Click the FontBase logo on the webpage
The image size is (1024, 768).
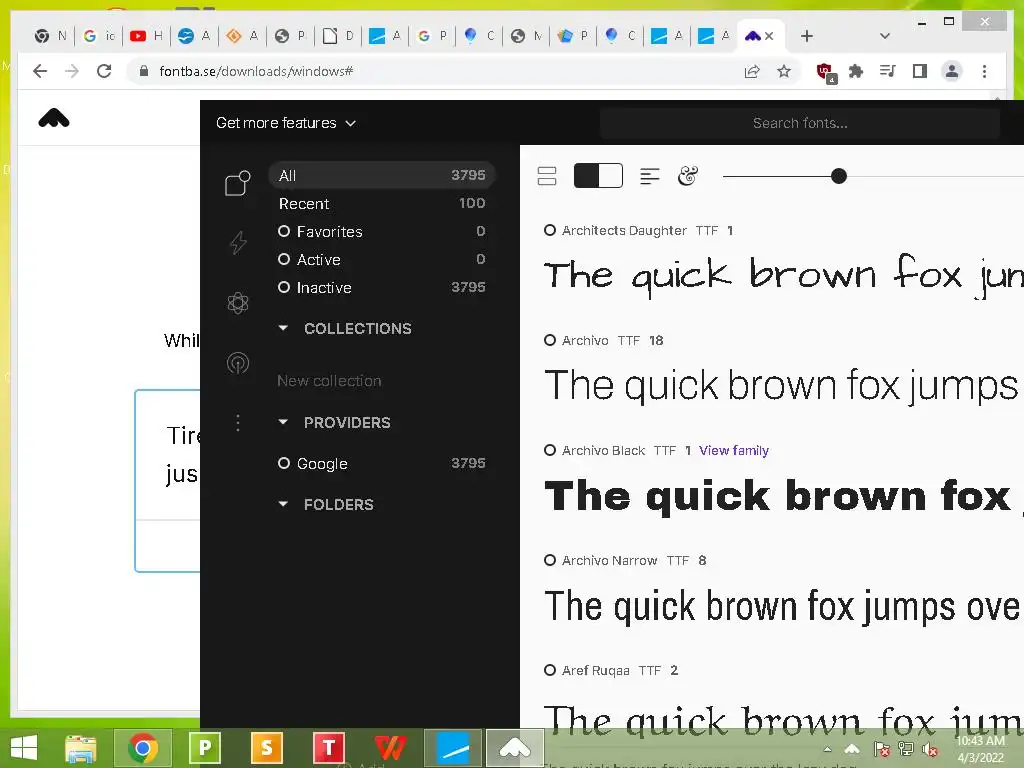click(x=54, y=119)
